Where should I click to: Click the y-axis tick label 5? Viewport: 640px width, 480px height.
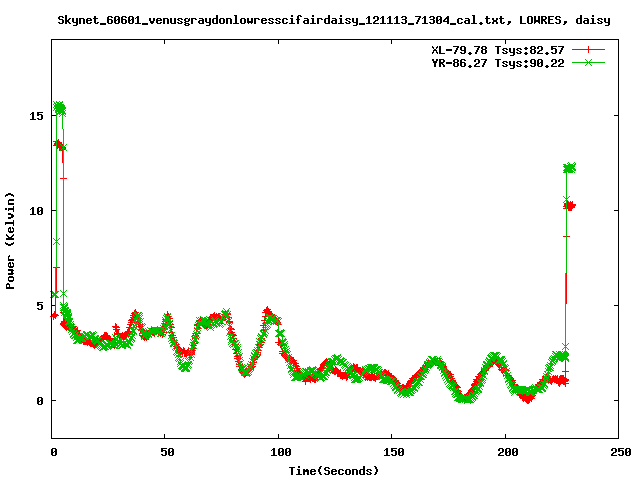tap(40, 306)
